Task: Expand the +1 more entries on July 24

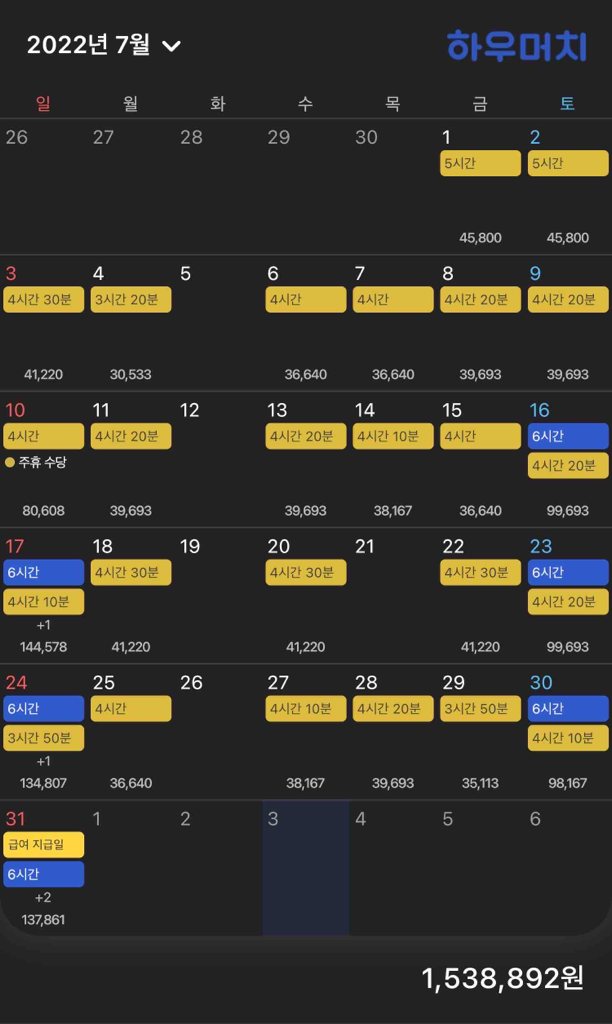Action: pos(43,761)
